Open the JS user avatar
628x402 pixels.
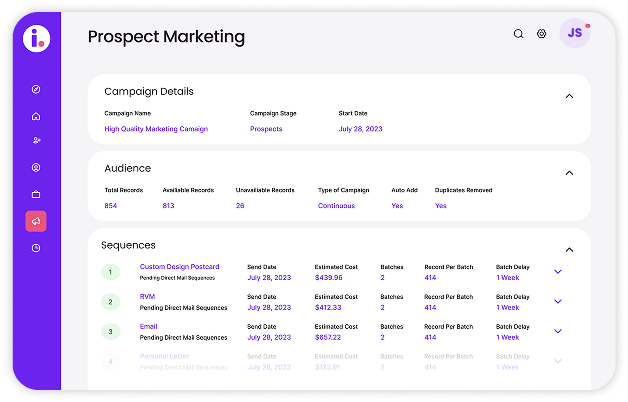pyautogui.click(x=575, y=33)
